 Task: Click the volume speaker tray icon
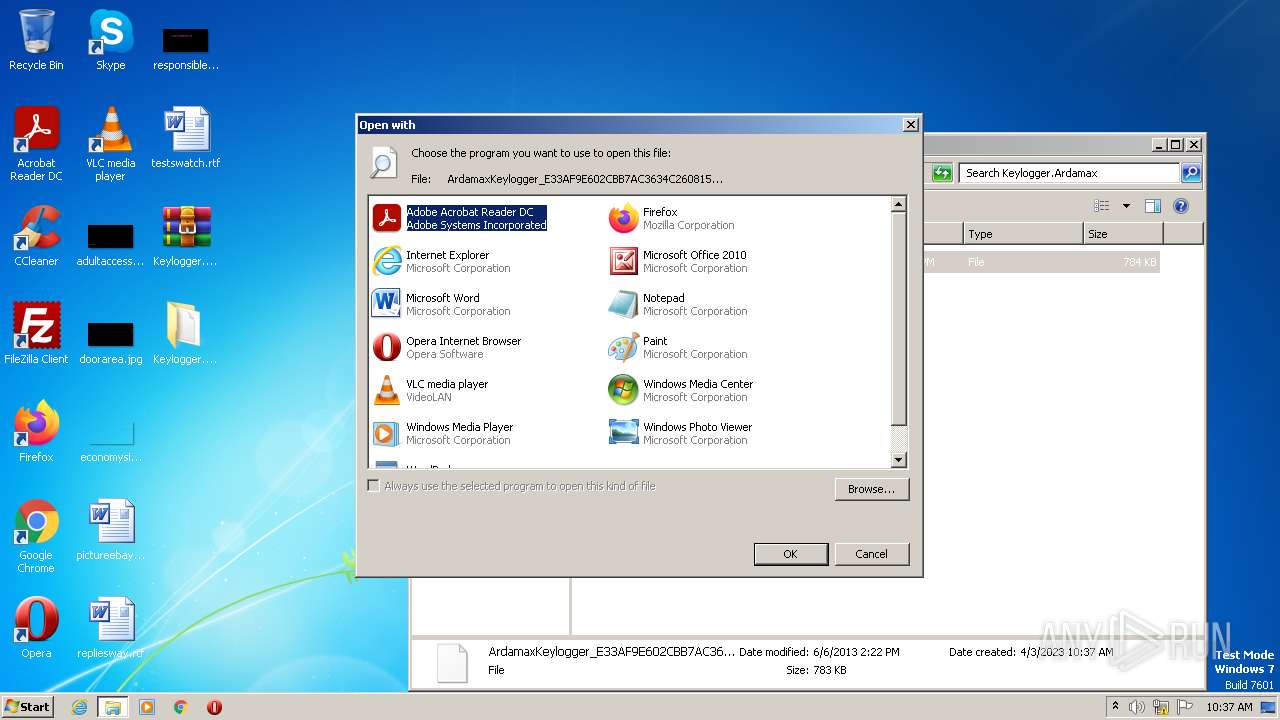point(1136,707)
